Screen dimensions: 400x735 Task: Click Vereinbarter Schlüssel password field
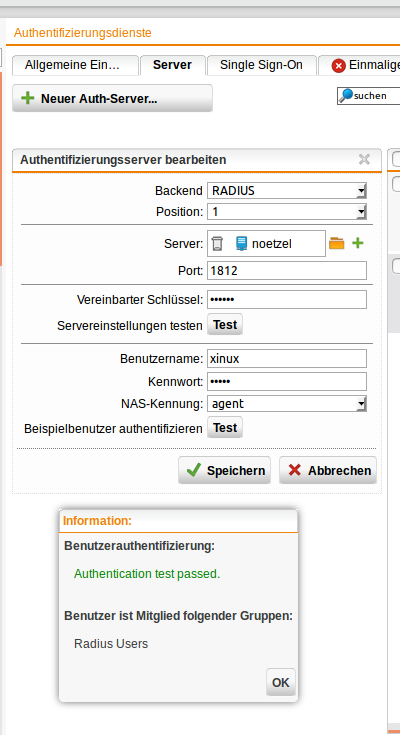click(x=287, y=300)
